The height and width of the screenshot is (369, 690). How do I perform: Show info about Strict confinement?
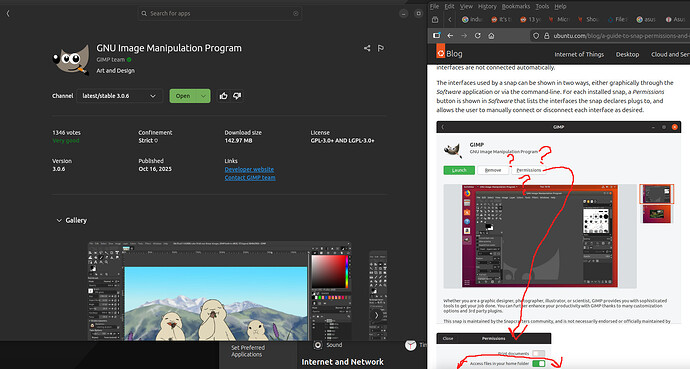(156, 141)
